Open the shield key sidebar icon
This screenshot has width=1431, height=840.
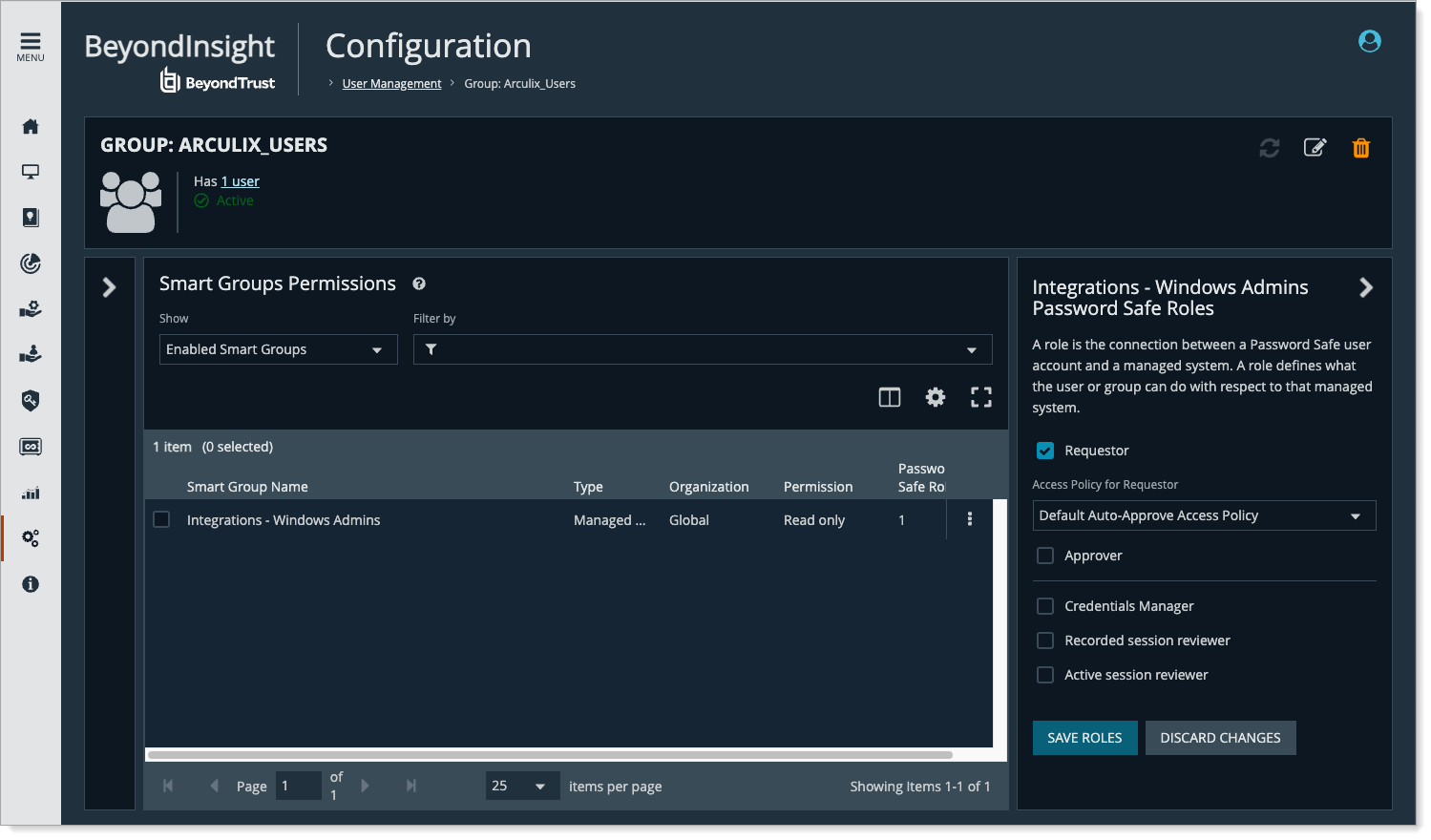click(x=31, y=401)
